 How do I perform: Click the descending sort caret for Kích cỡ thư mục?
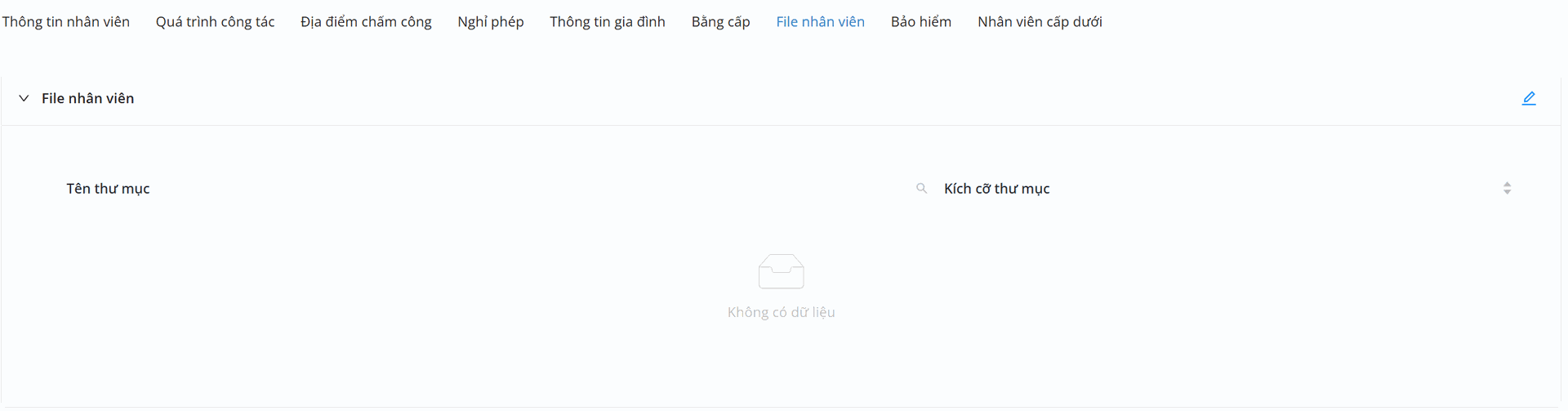1507,192
